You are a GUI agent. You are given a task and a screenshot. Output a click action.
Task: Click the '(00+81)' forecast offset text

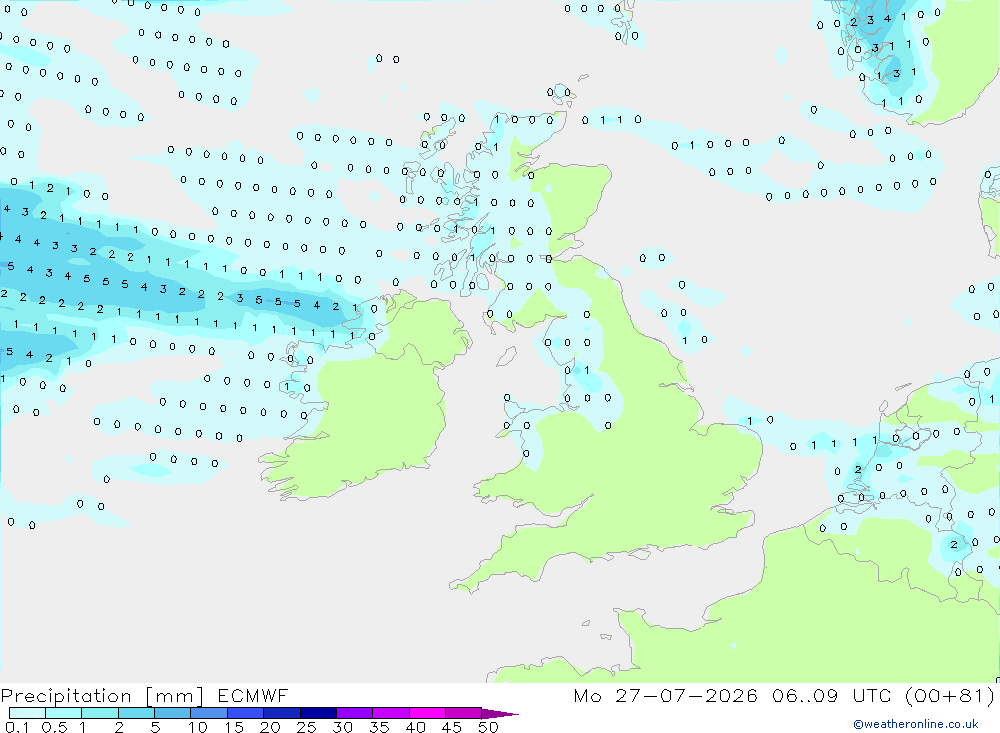pyautogui.click(x=950, y=695)
